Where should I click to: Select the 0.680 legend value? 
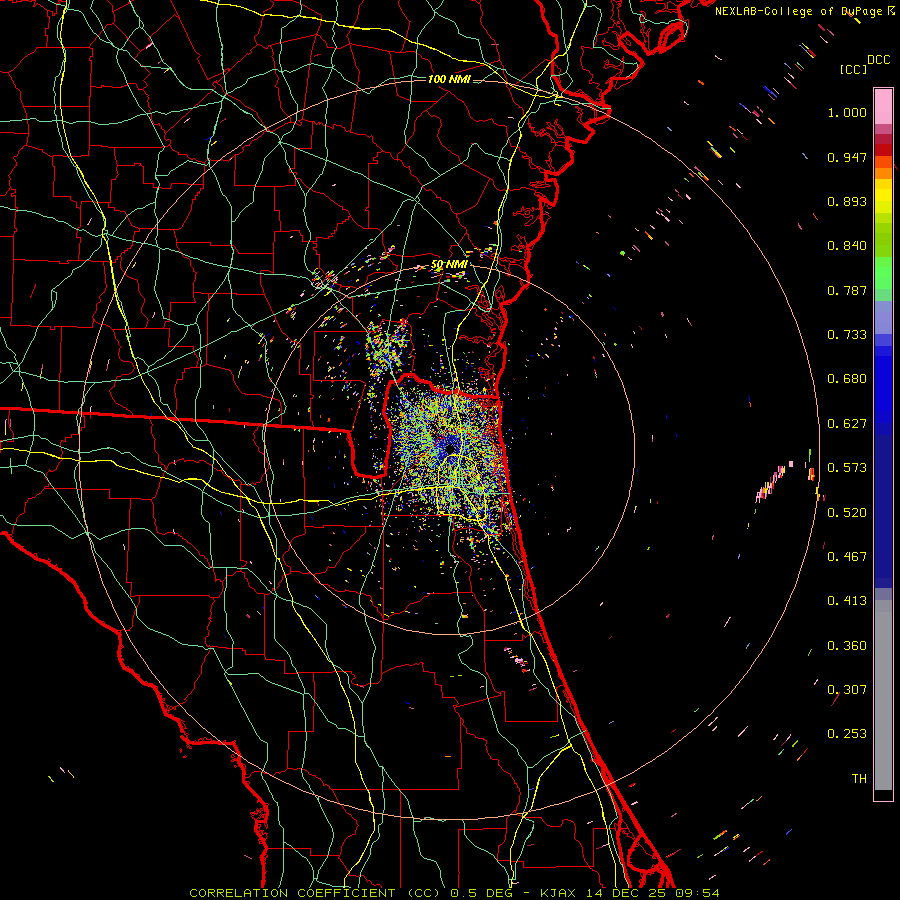(847, 379)
